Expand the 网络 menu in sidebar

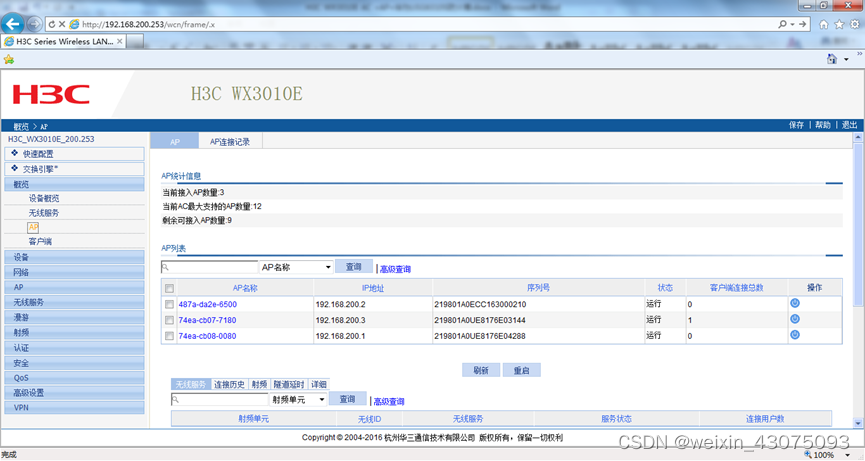click(x=74, y=272)
